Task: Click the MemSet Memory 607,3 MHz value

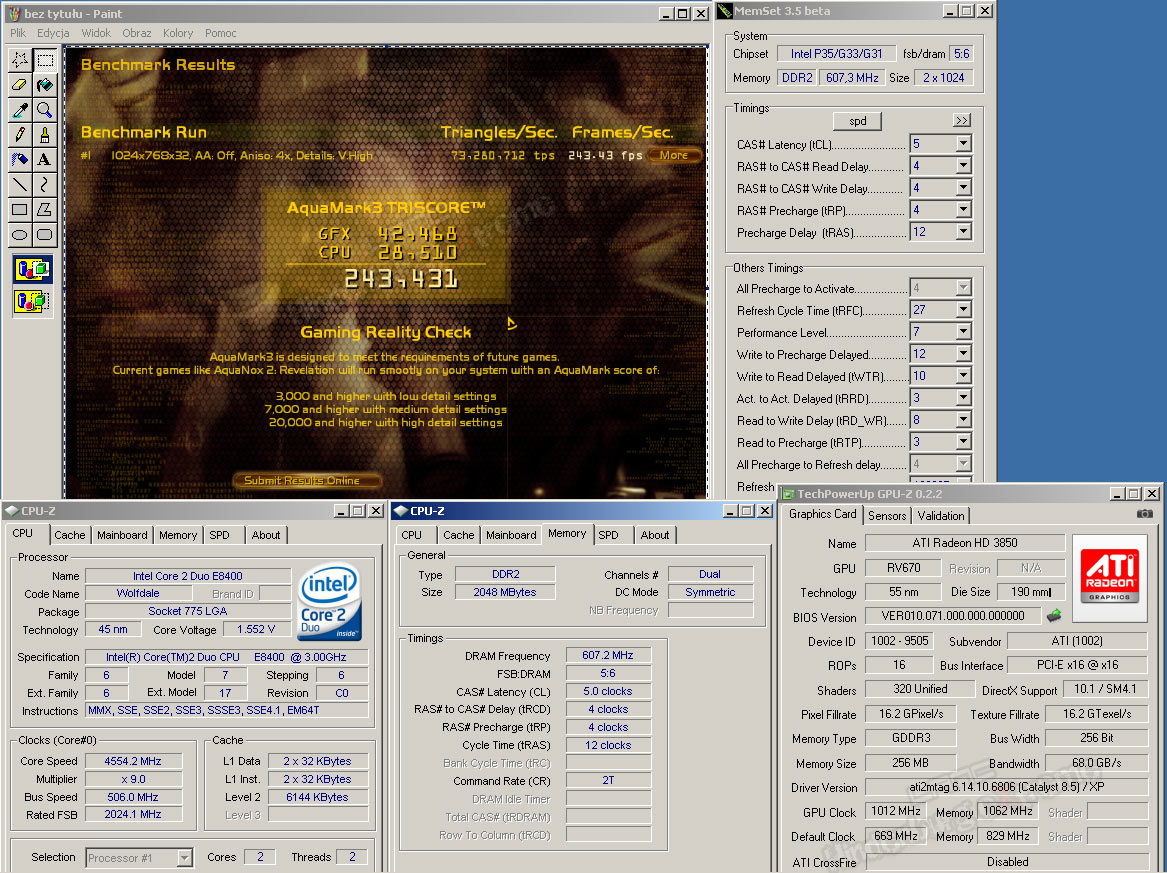Action: tap(852, 77)
